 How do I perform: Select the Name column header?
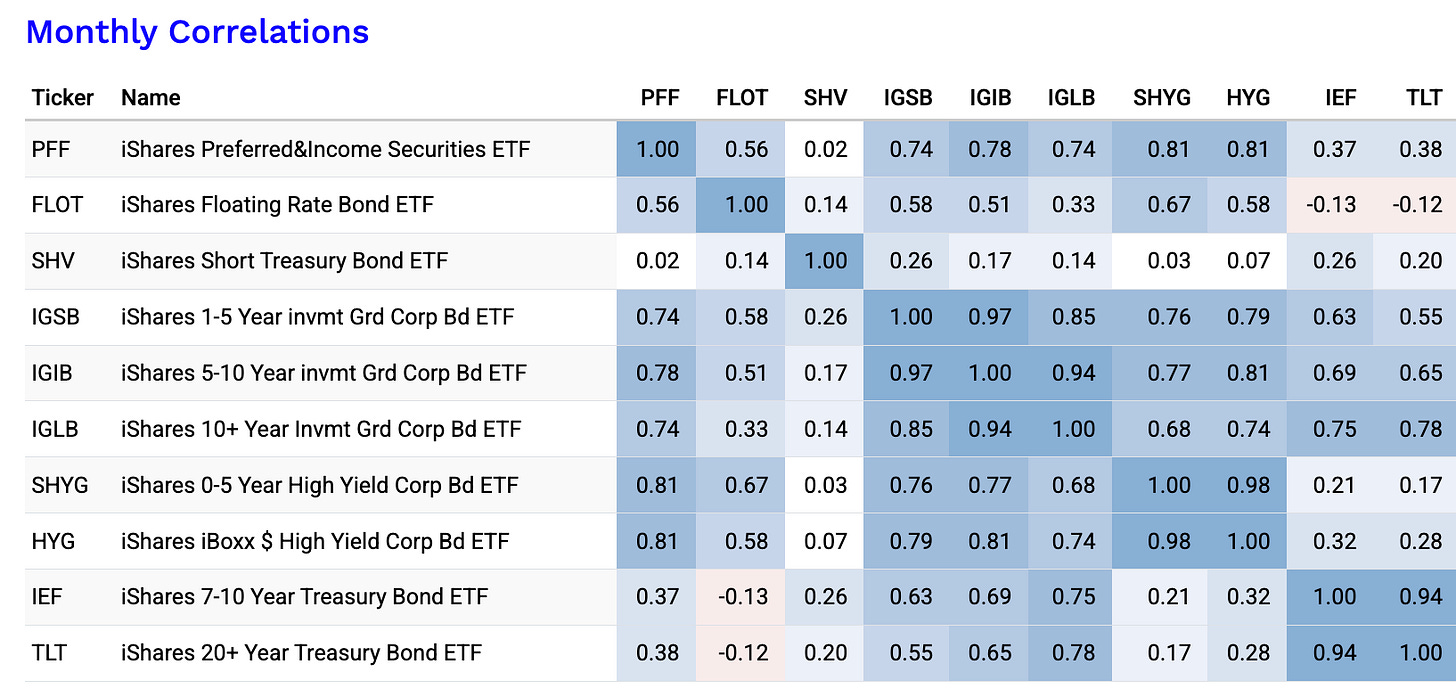pos(150,97)
